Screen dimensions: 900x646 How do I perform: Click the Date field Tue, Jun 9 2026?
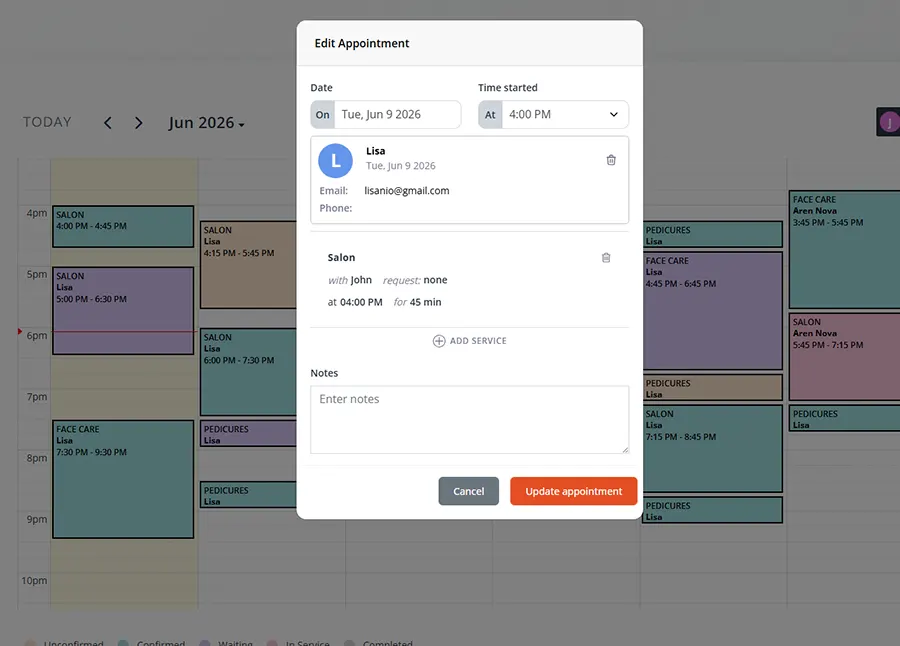(397, 115)
